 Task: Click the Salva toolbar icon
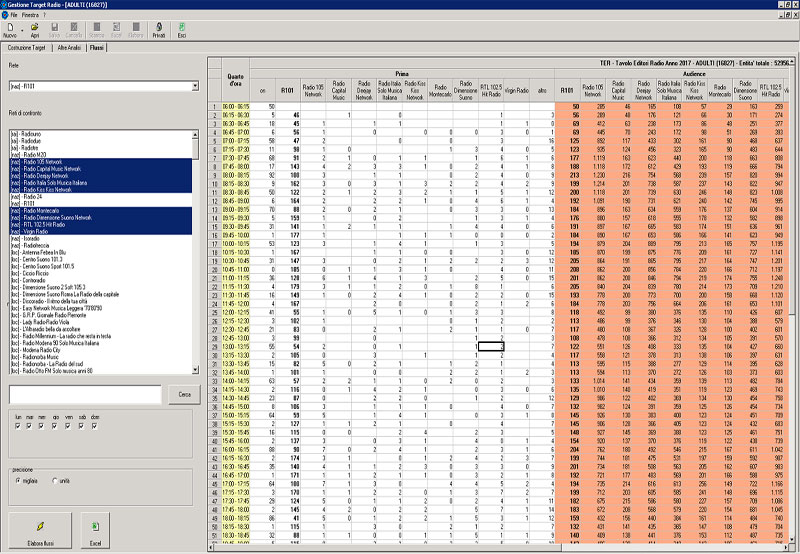(54, 30)
